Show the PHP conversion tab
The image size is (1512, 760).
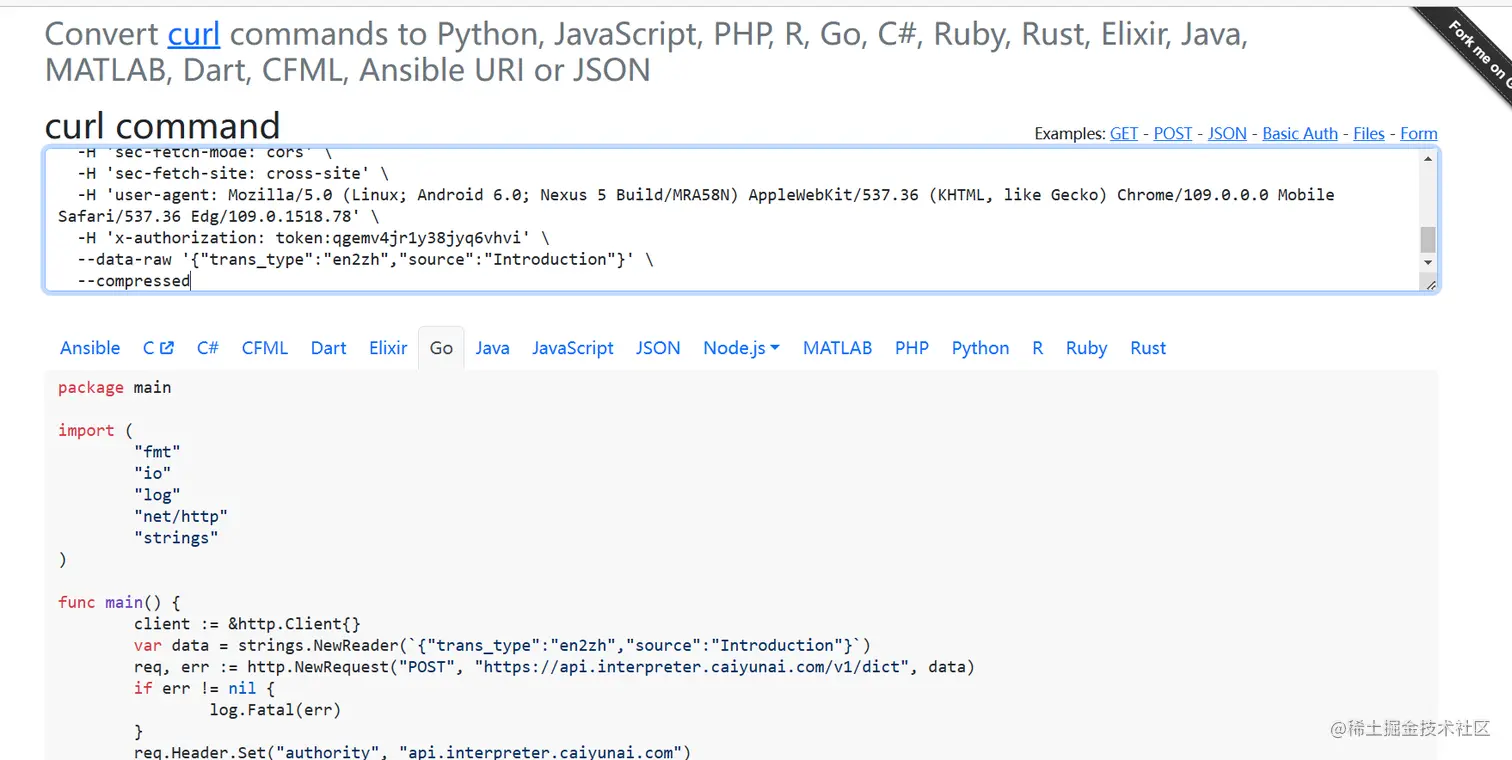(x=912, y=348)
